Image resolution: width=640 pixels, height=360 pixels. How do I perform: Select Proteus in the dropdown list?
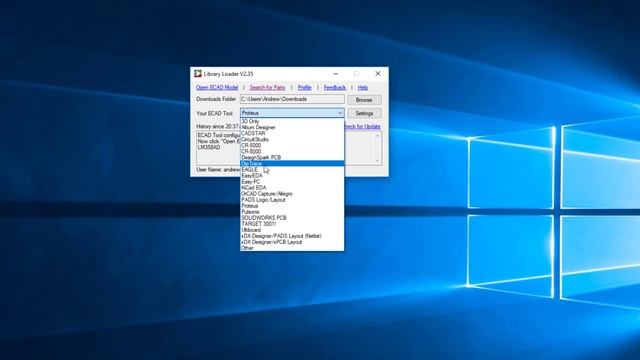pos(292,206)
